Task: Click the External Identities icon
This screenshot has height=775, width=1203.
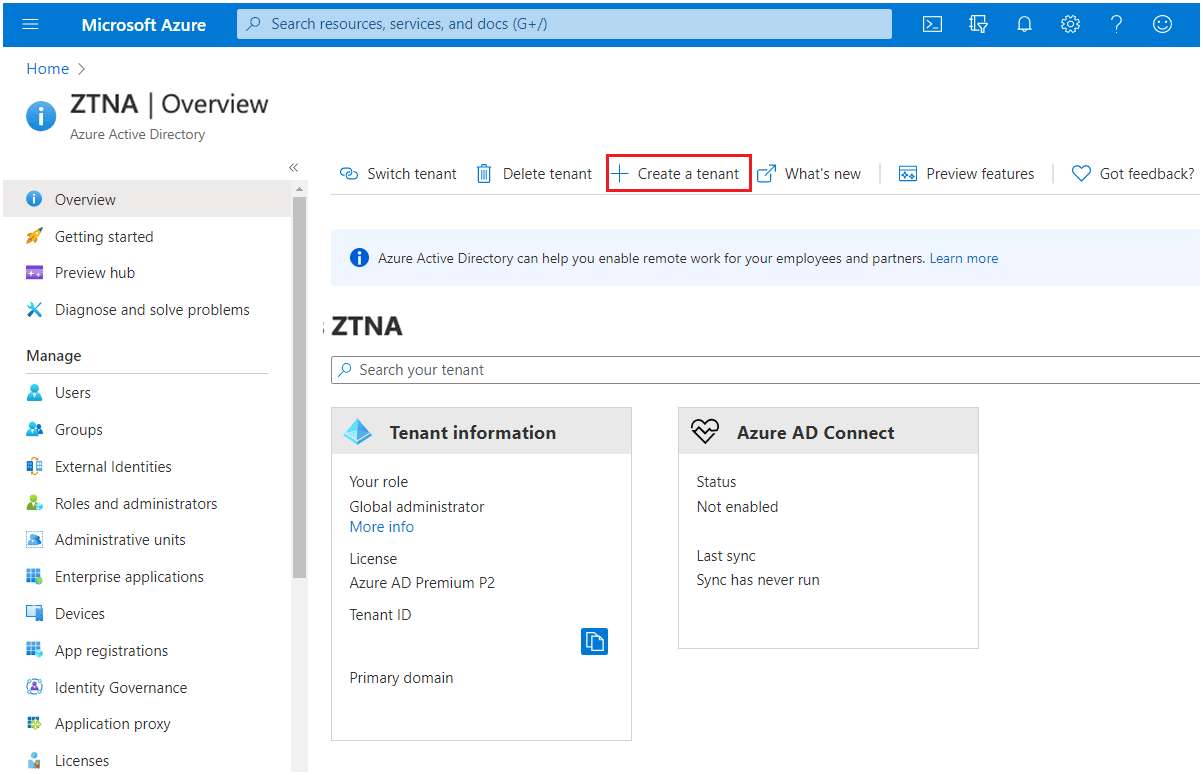Action: click(35, 467)
